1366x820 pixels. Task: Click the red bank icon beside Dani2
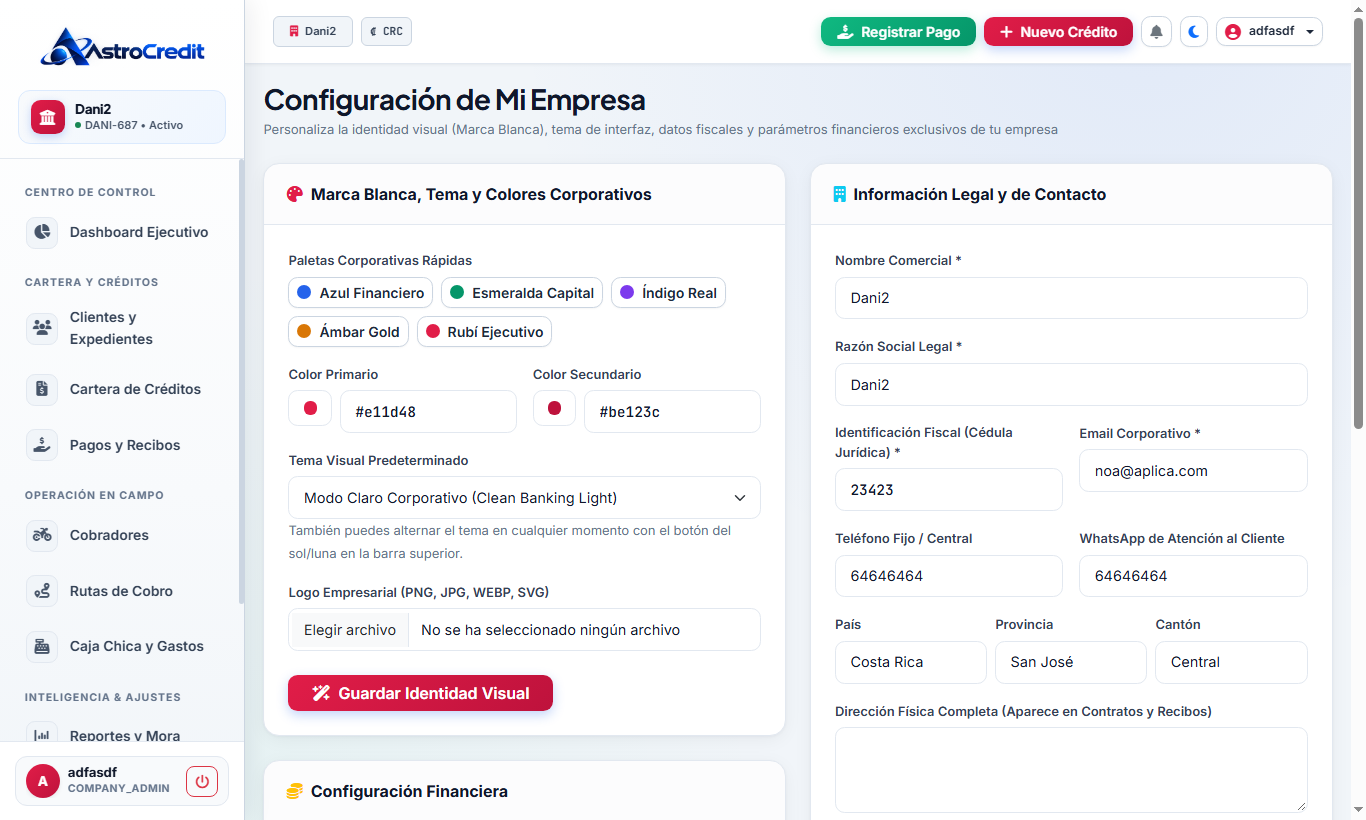click(47, 117)
